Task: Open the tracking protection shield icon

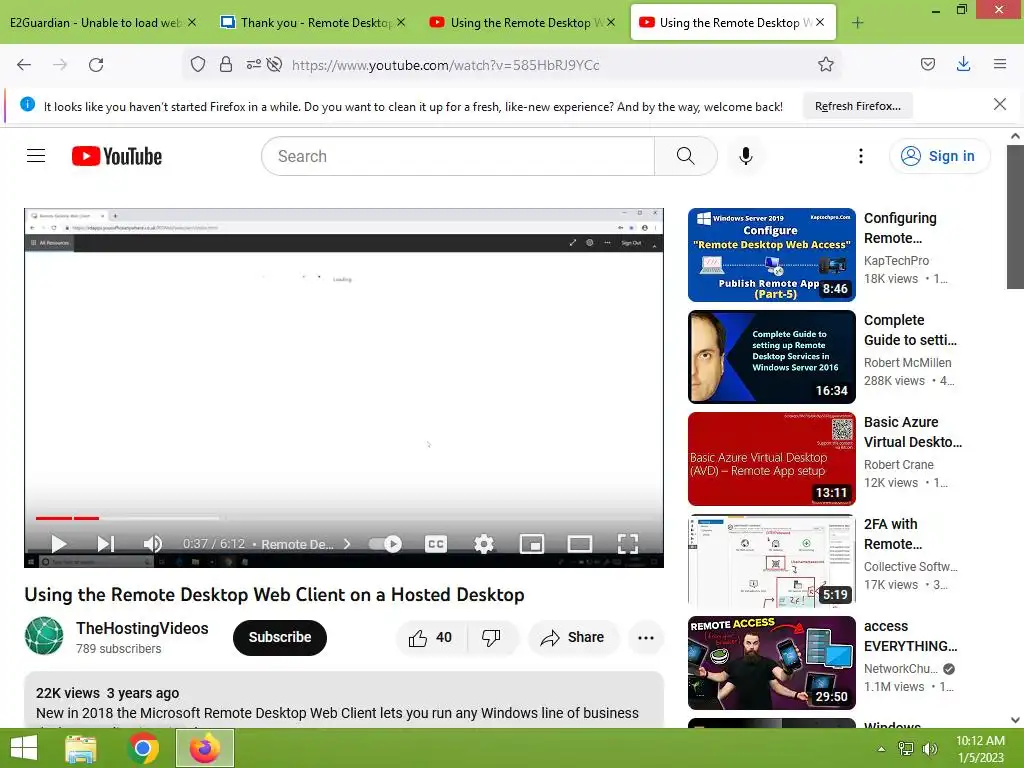Action: point(198,64)
